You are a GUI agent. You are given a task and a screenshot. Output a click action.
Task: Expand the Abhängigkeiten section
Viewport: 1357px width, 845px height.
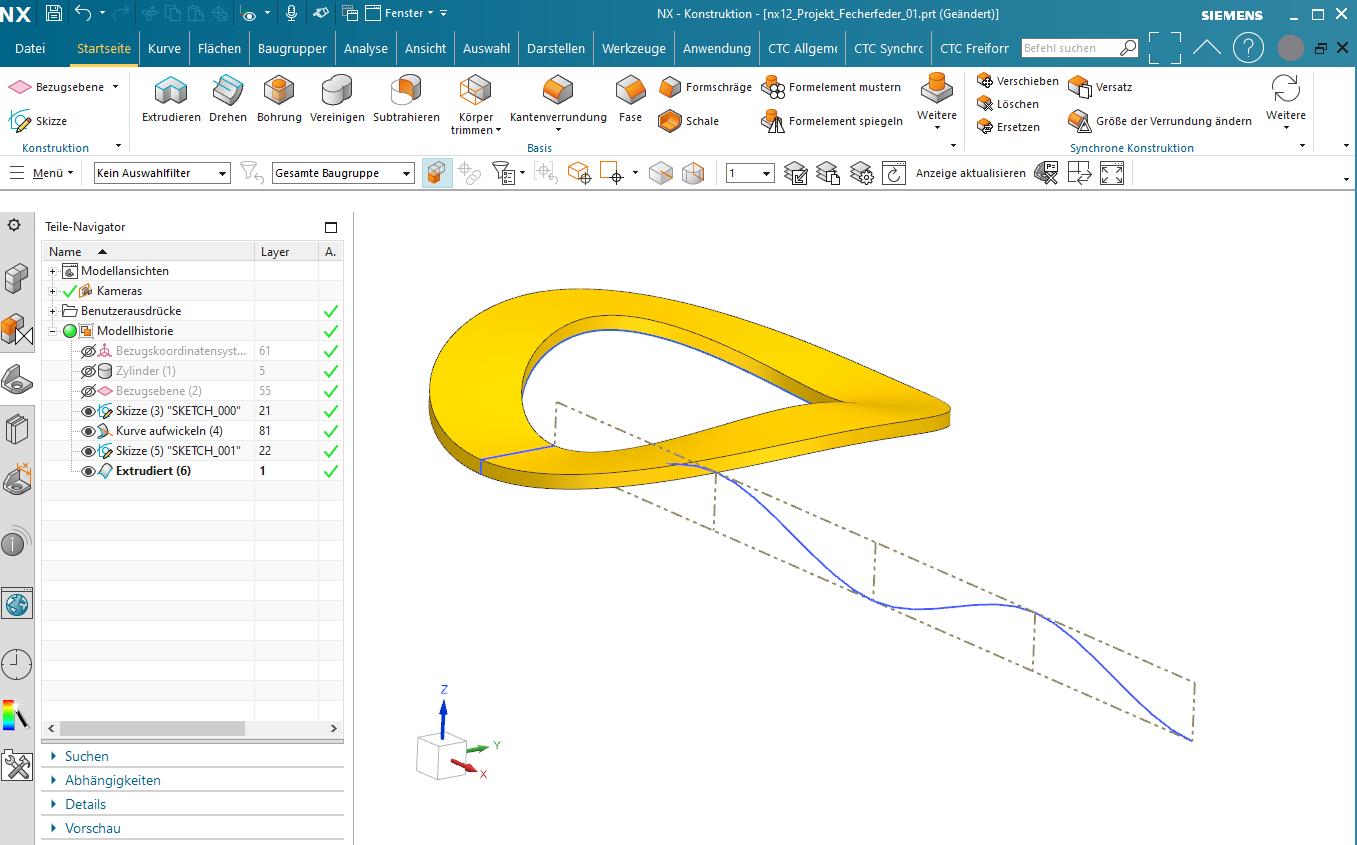pyautogui.click(x=112, y=780)
